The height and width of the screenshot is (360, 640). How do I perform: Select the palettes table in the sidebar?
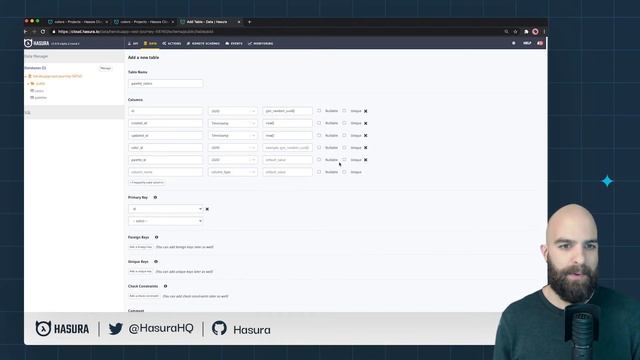40,98
